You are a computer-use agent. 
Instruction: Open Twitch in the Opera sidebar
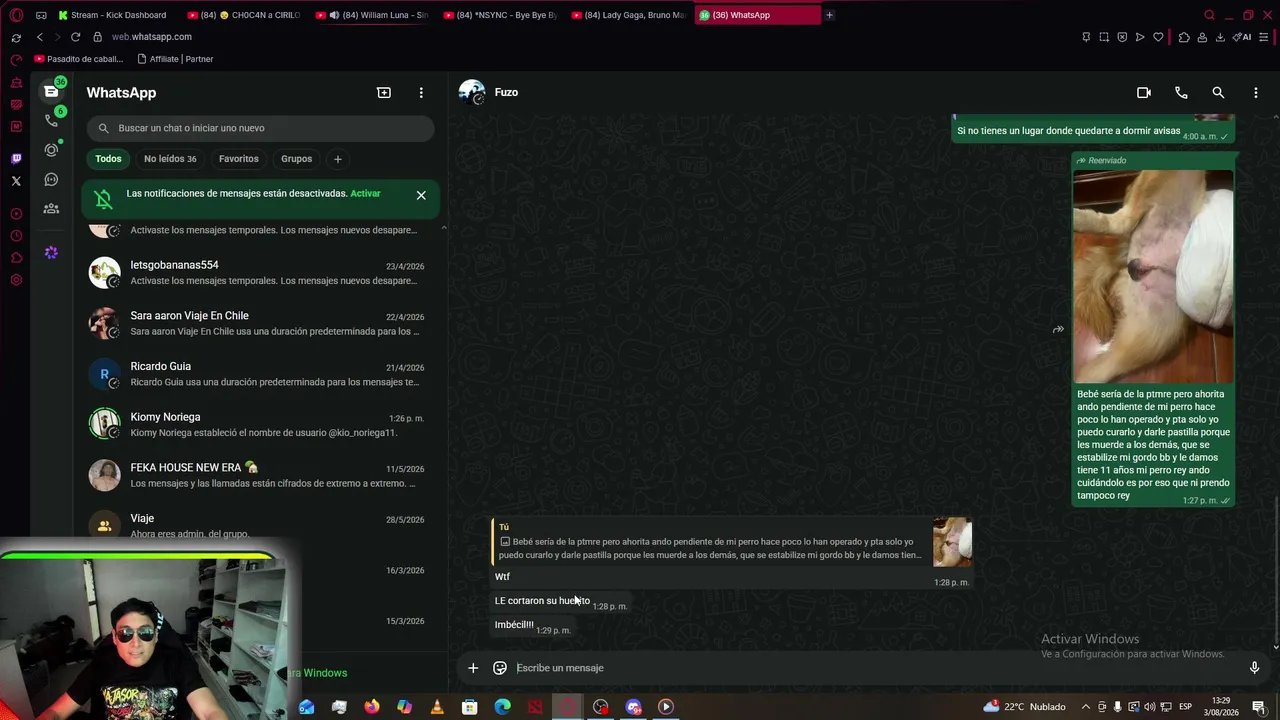click(x=16, y=158)
